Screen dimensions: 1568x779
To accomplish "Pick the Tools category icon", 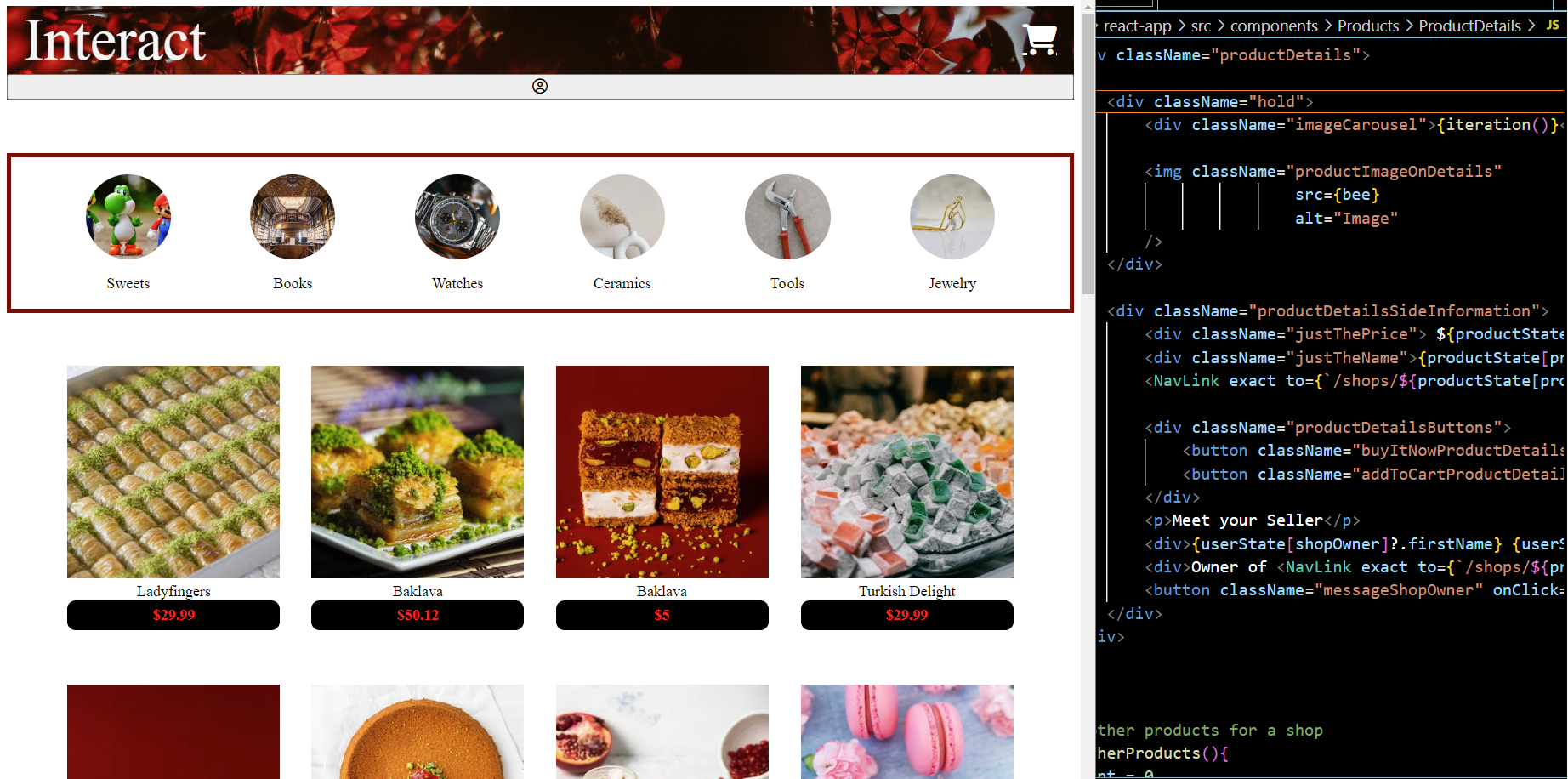I will click(787, 217).
